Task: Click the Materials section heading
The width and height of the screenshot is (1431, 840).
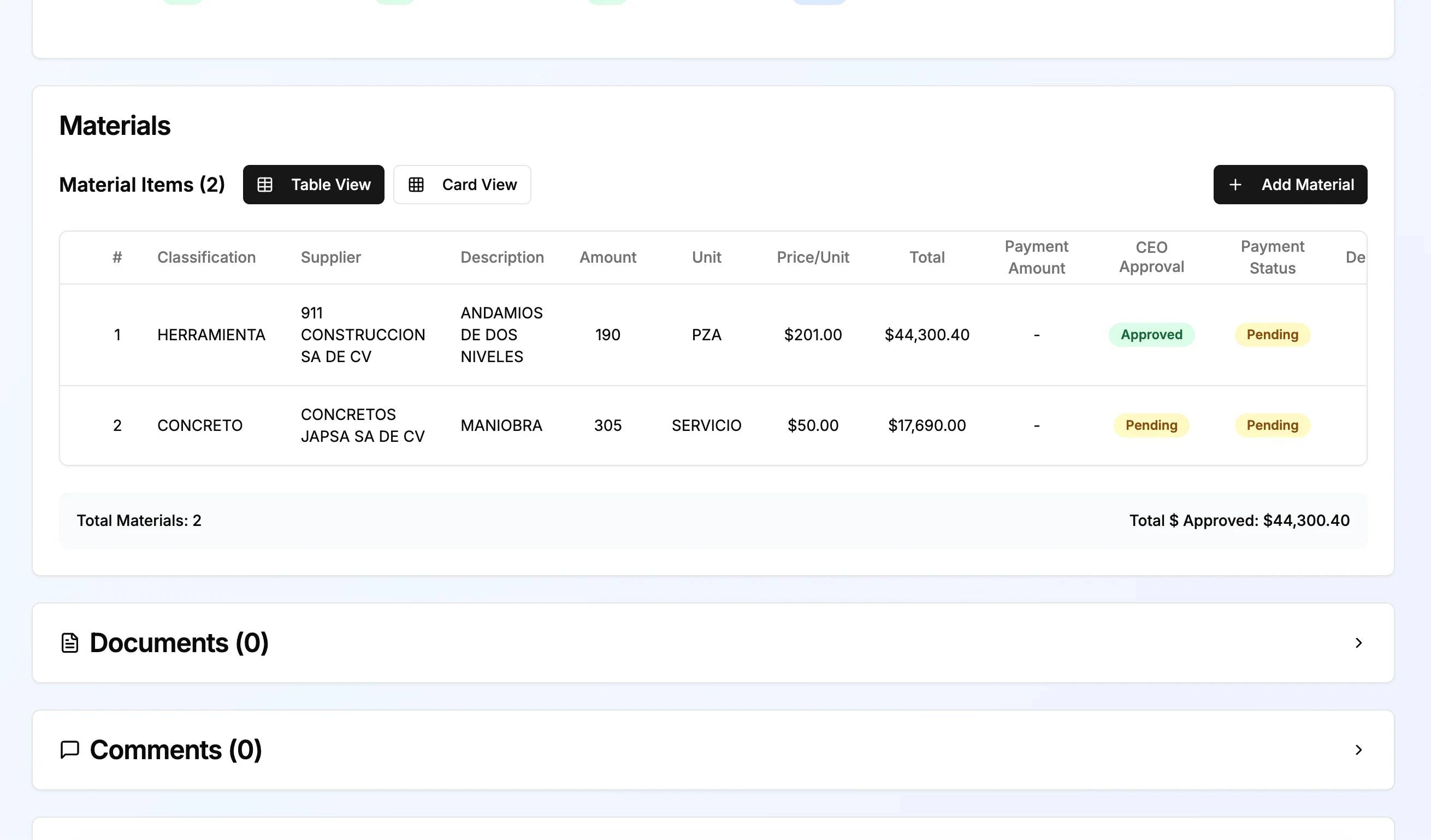Action: 115,126
